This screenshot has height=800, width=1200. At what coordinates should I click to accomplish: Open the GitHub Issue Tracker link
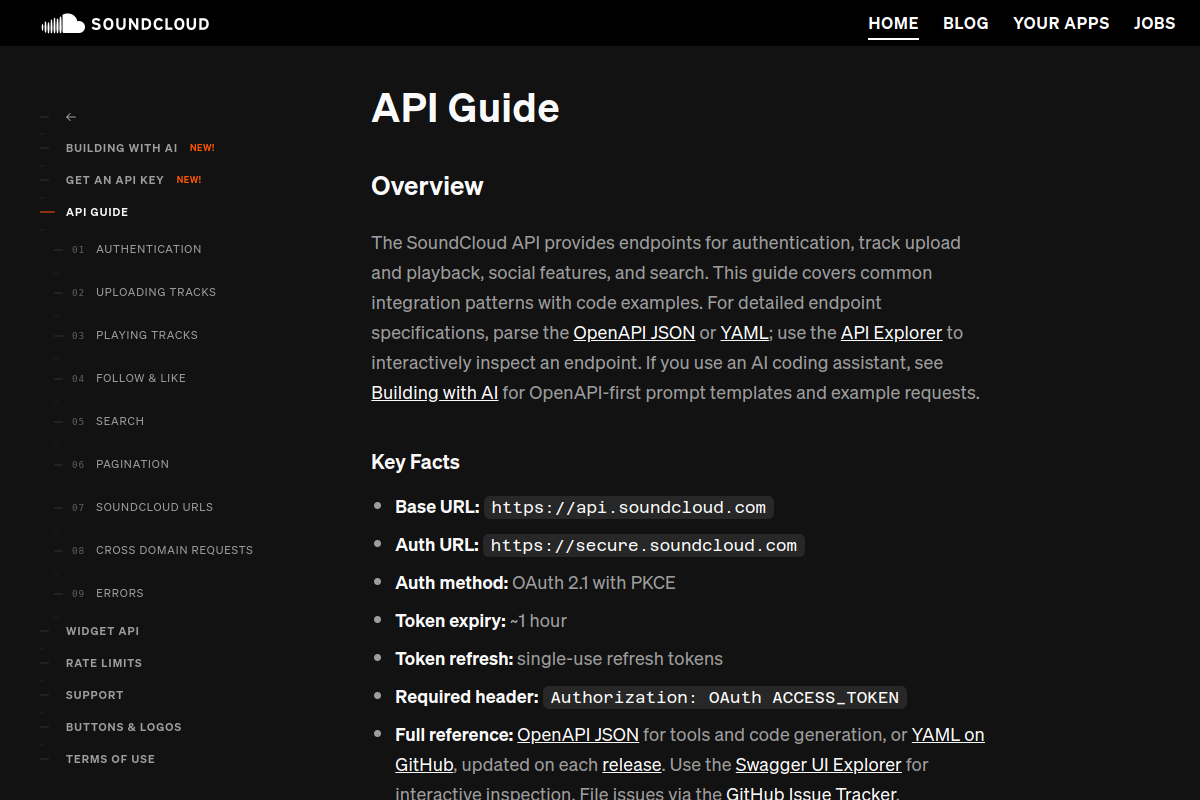811,794
